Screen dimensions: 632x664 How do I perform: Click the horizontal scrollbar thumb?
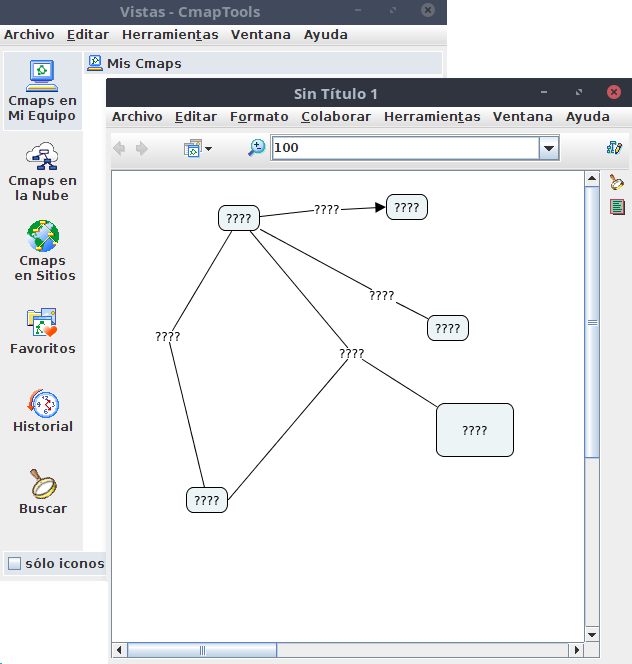(202, 650)
